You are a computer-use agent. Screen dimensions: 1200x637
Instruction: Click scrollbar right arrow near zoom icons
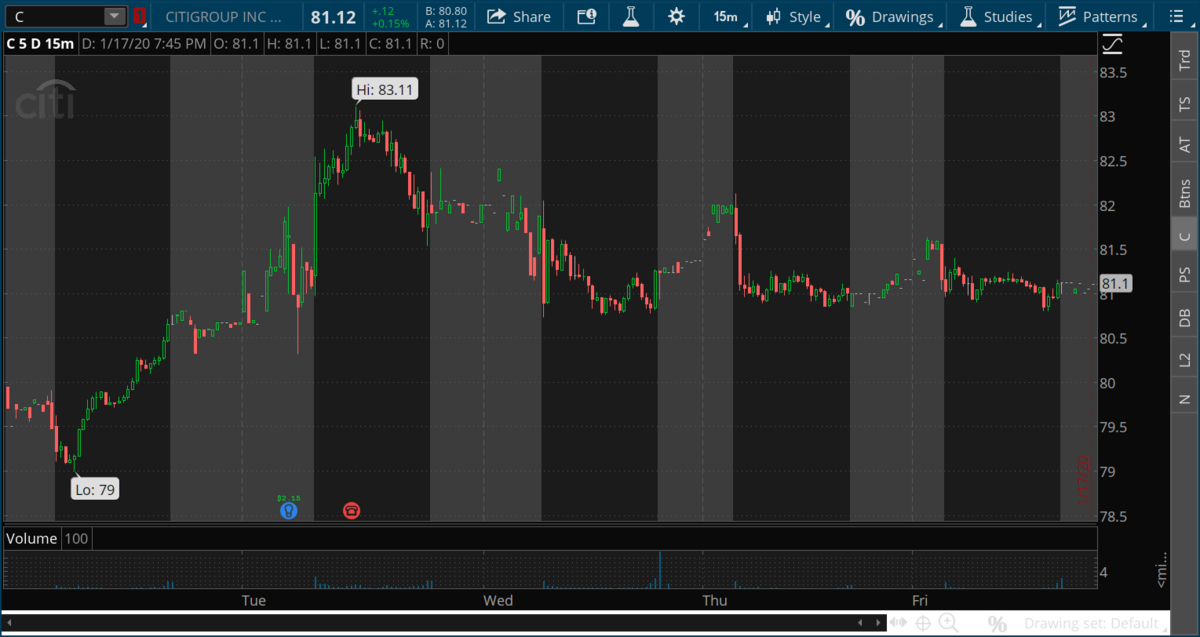coord(879,623)
